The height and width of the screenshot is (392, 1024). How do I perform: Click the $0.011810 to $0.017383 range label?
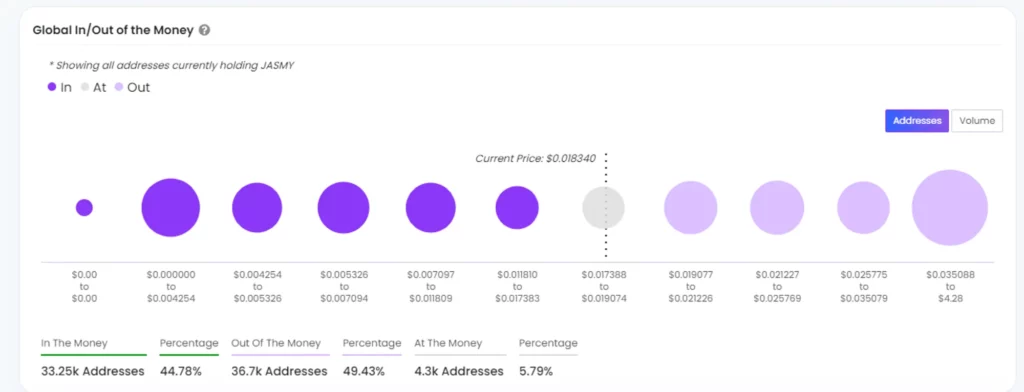517,287
